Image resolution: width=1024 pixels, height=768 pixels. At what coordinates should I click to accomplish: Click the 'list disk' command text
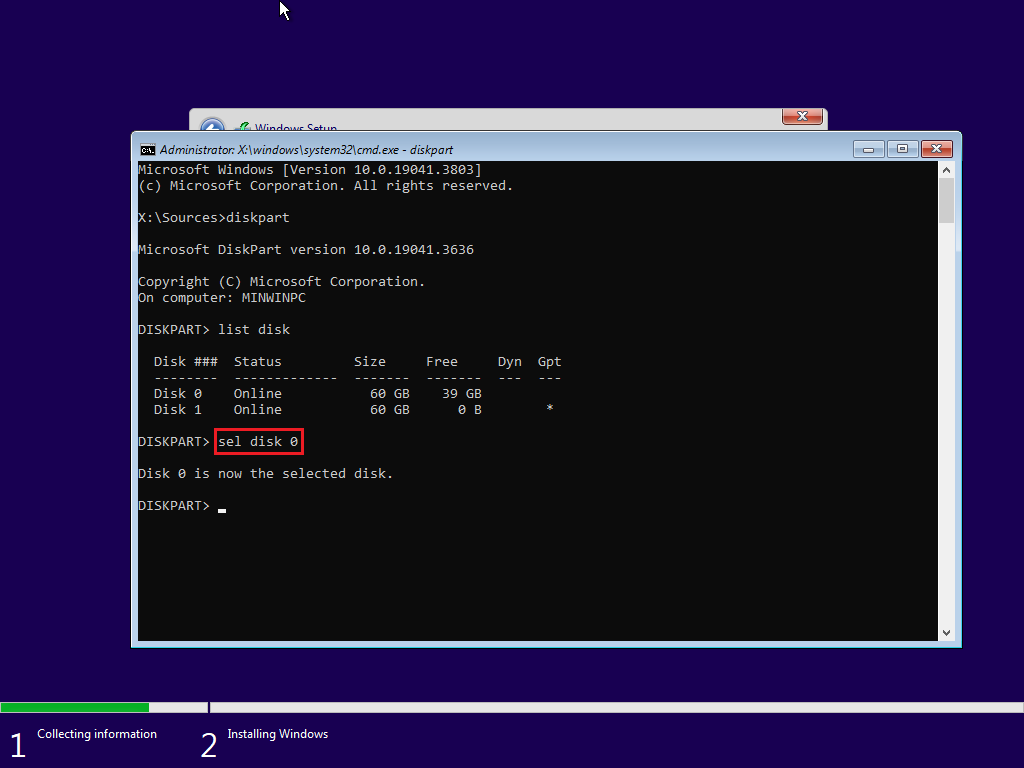(x=254, y=330)
